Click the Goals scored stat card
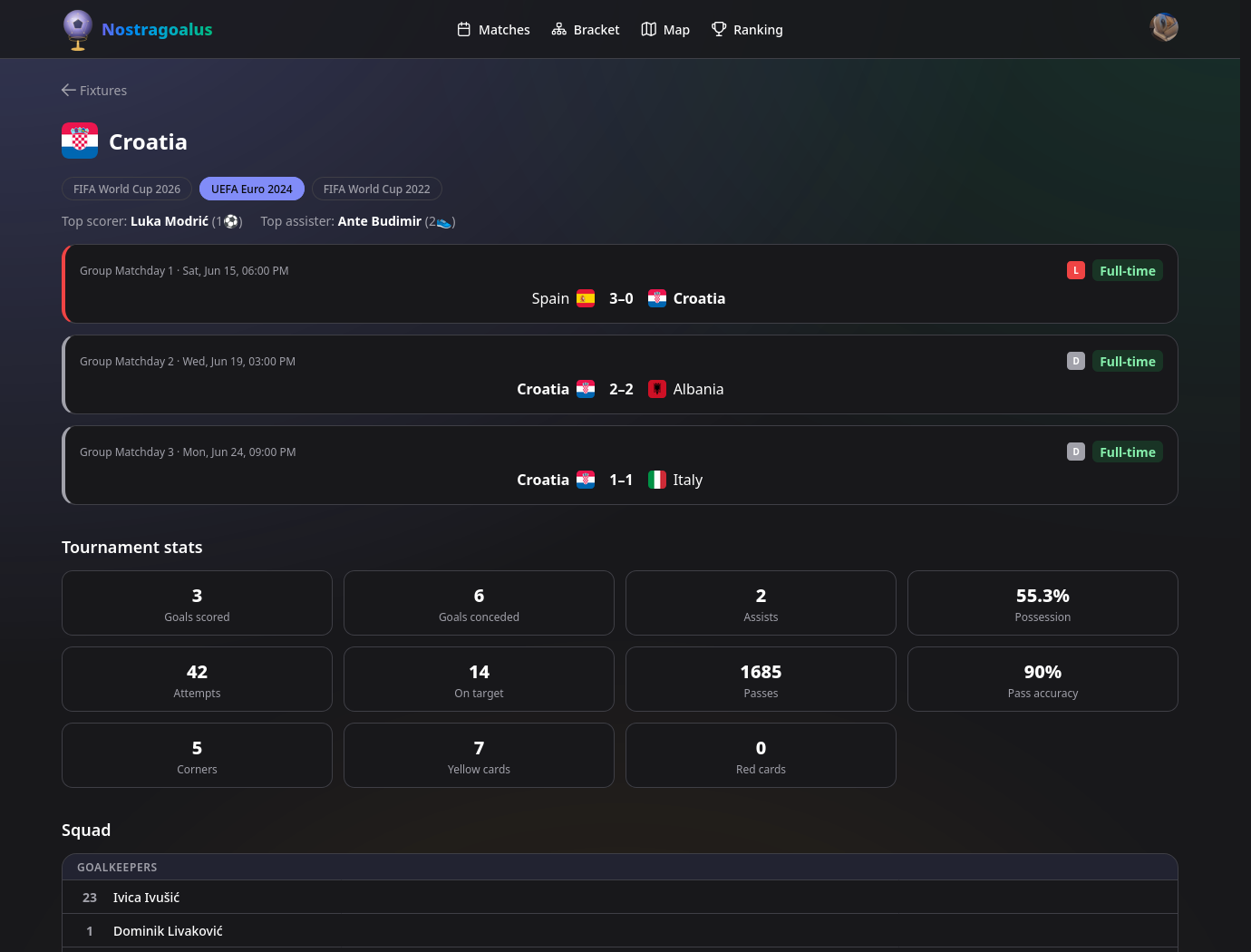Screen dimensions: 1251x952 [x=197, y=603]
